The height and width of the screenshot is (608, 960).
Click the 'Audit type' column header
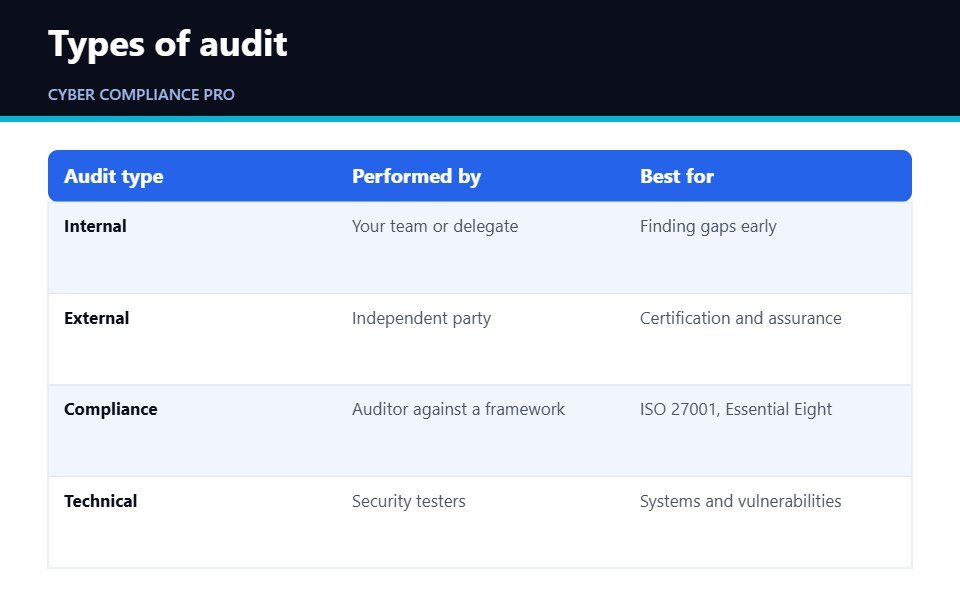coord(114,176)
